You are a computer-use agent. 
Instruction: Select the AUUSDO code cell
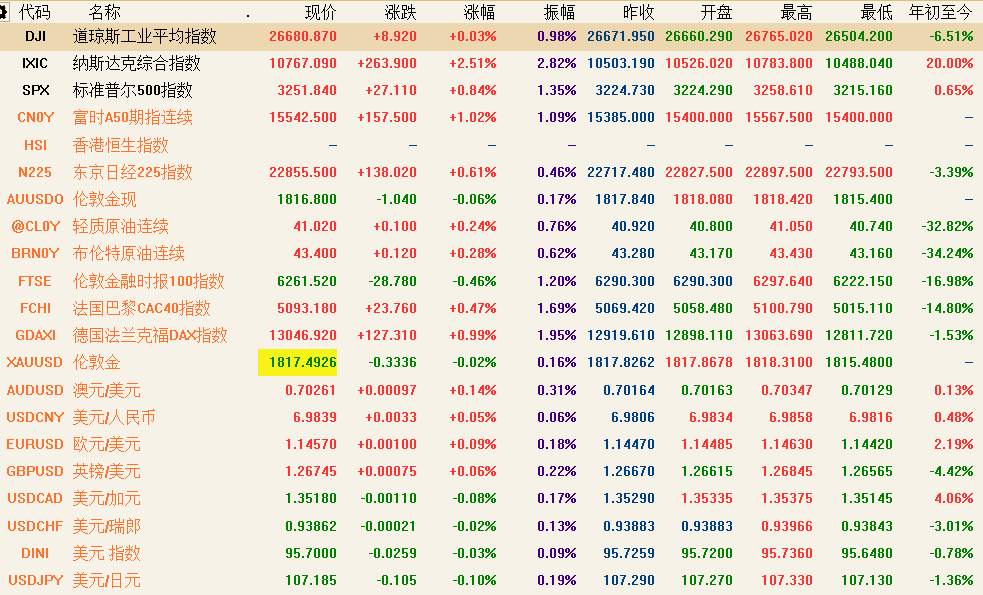coord(35,199)
